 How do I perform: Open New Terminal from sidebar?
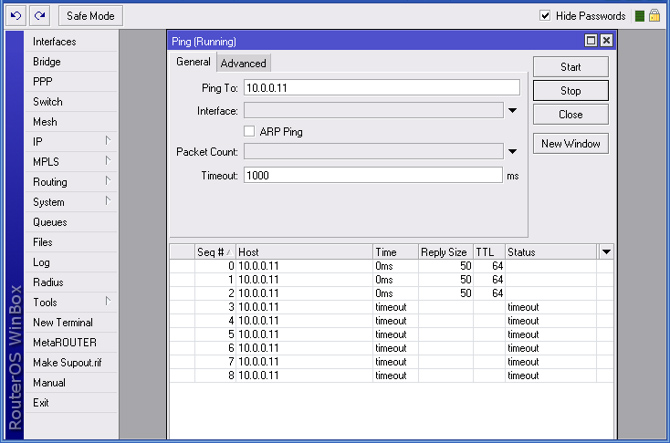click(62, 322)
